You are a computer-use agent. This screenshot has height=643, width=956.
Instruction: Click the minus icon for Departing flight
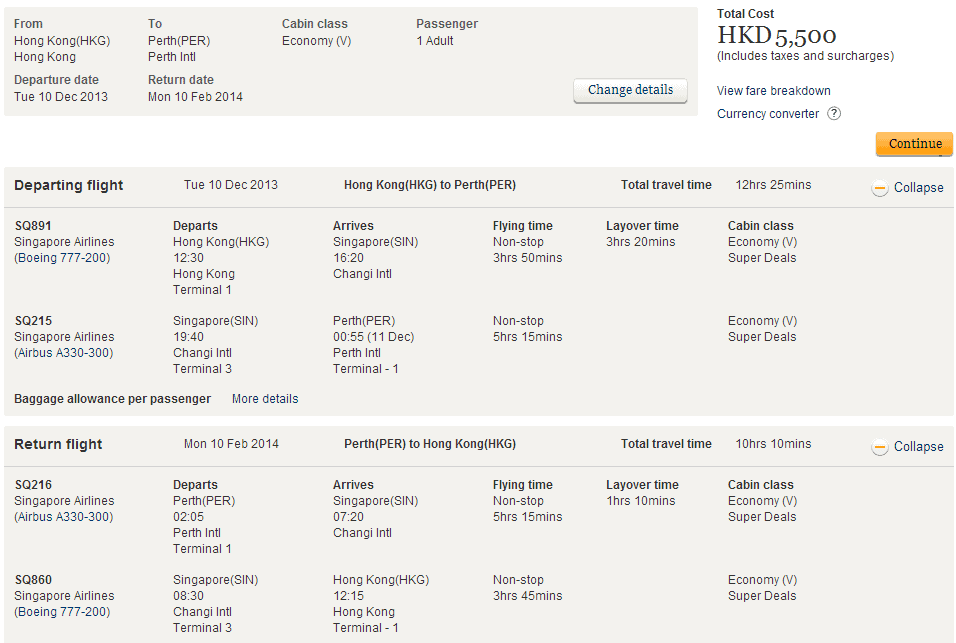click(x=880, y=188)
